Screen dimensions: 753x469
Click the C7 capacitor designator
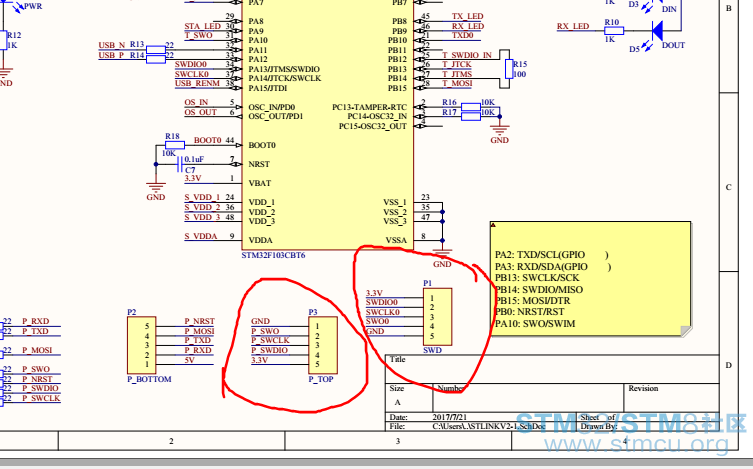tap(190, 170)
